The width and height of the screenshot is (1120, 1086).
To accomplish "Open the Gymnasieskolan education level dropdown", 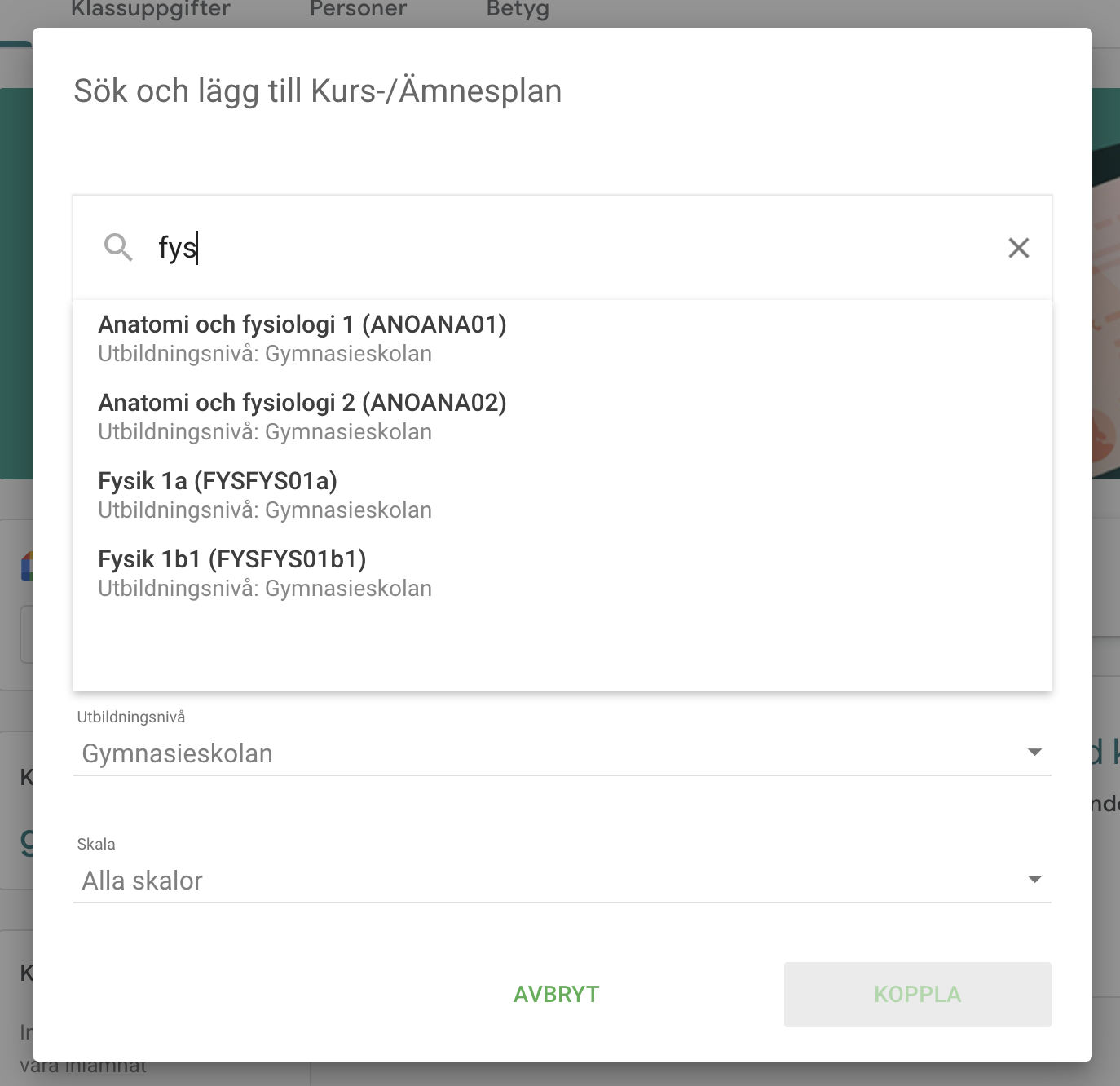I will coord(554,753).
